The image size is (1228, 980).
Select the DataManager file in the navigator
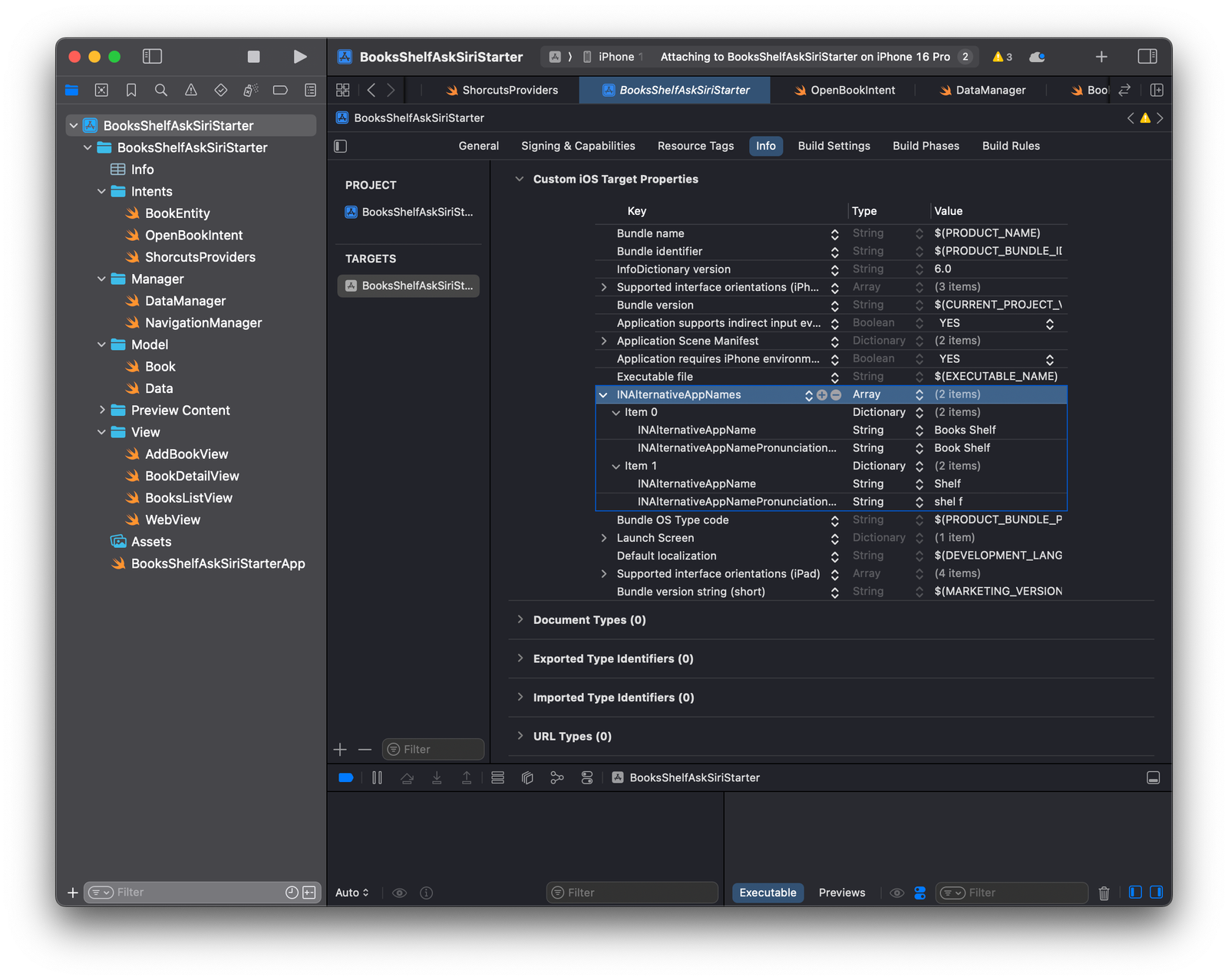[x=185, y=301]
